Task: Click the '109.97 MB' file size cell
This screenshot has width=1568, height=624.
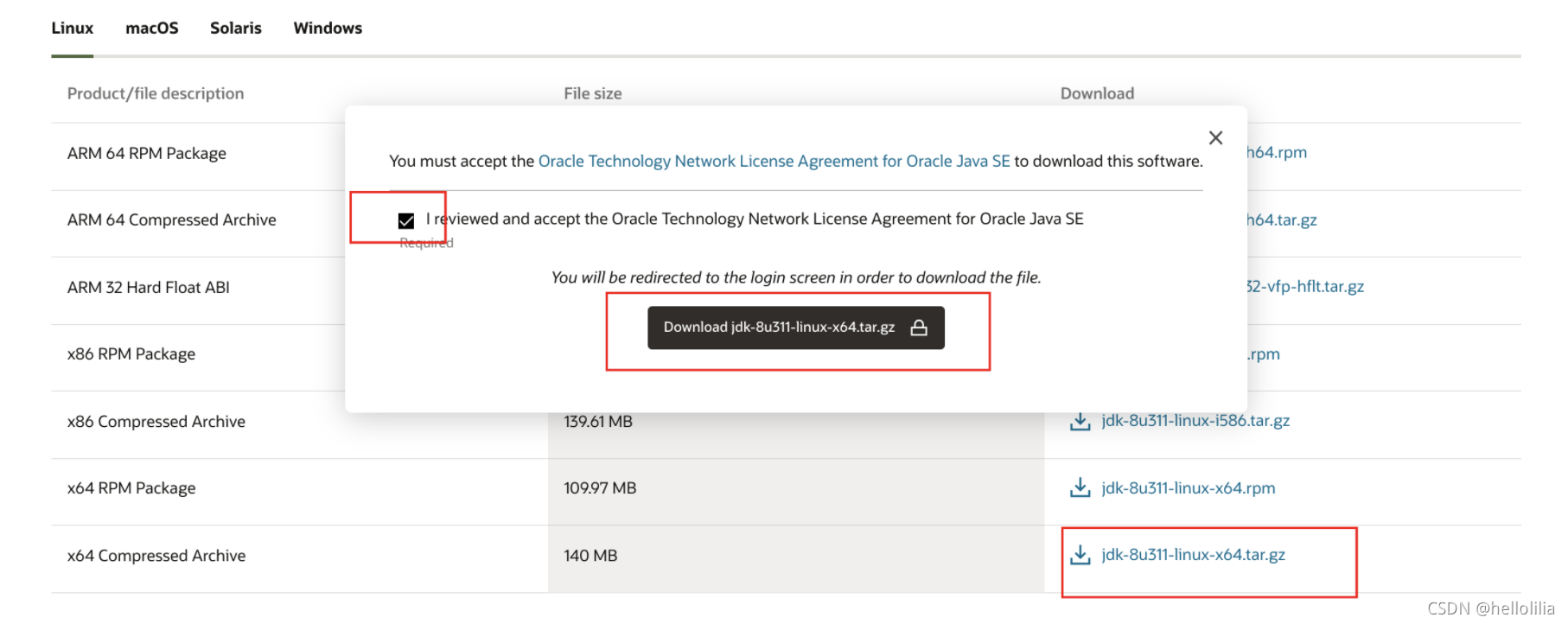Action: click(600, 488)
